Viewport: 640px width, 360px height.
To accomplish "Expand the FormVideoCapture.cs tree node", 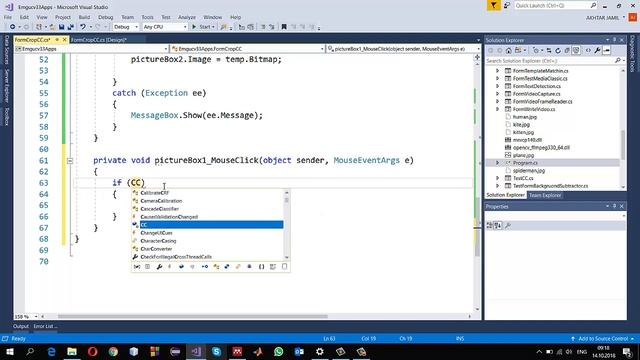I will [x=498, y=94].
